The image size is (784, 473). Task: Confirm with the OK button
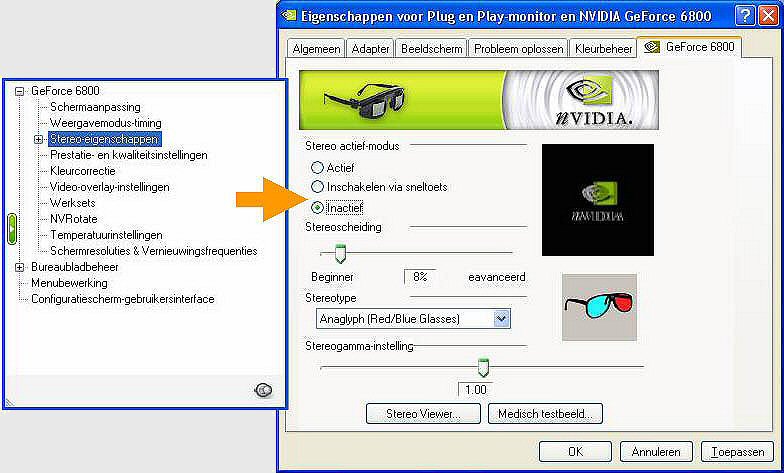pyautogui.click(x=575, y=452)
